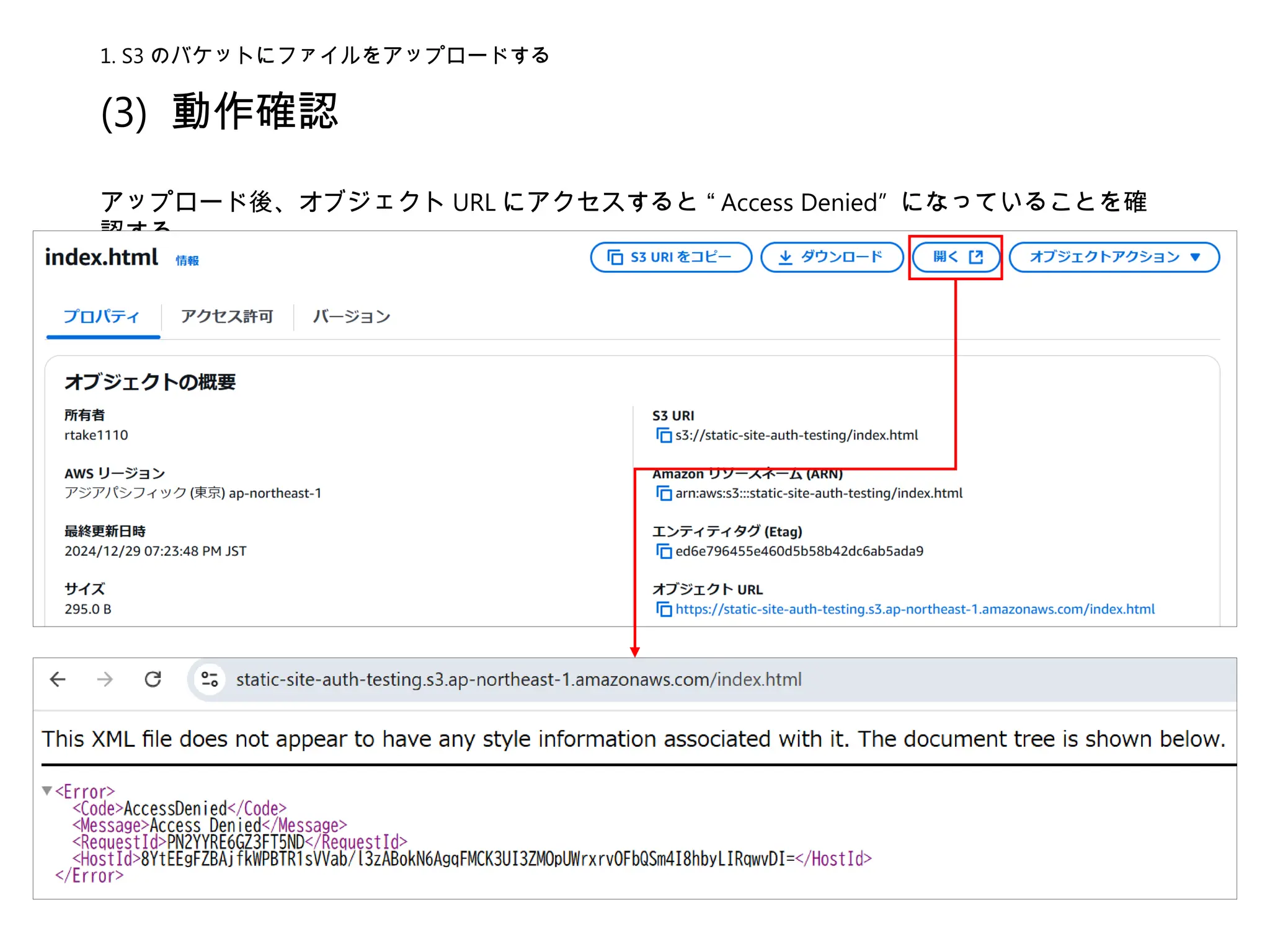Select the s3://static-site-auth-testing/index.html text
The height and width of the screenshot is (952, 1270).
797,435
